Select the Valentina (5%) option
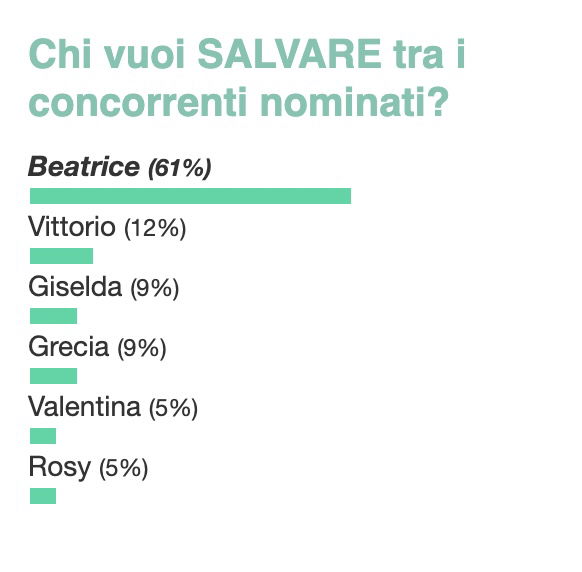Image resolution: width=582 pixels, height=572 pixels. tap(113, 407)
